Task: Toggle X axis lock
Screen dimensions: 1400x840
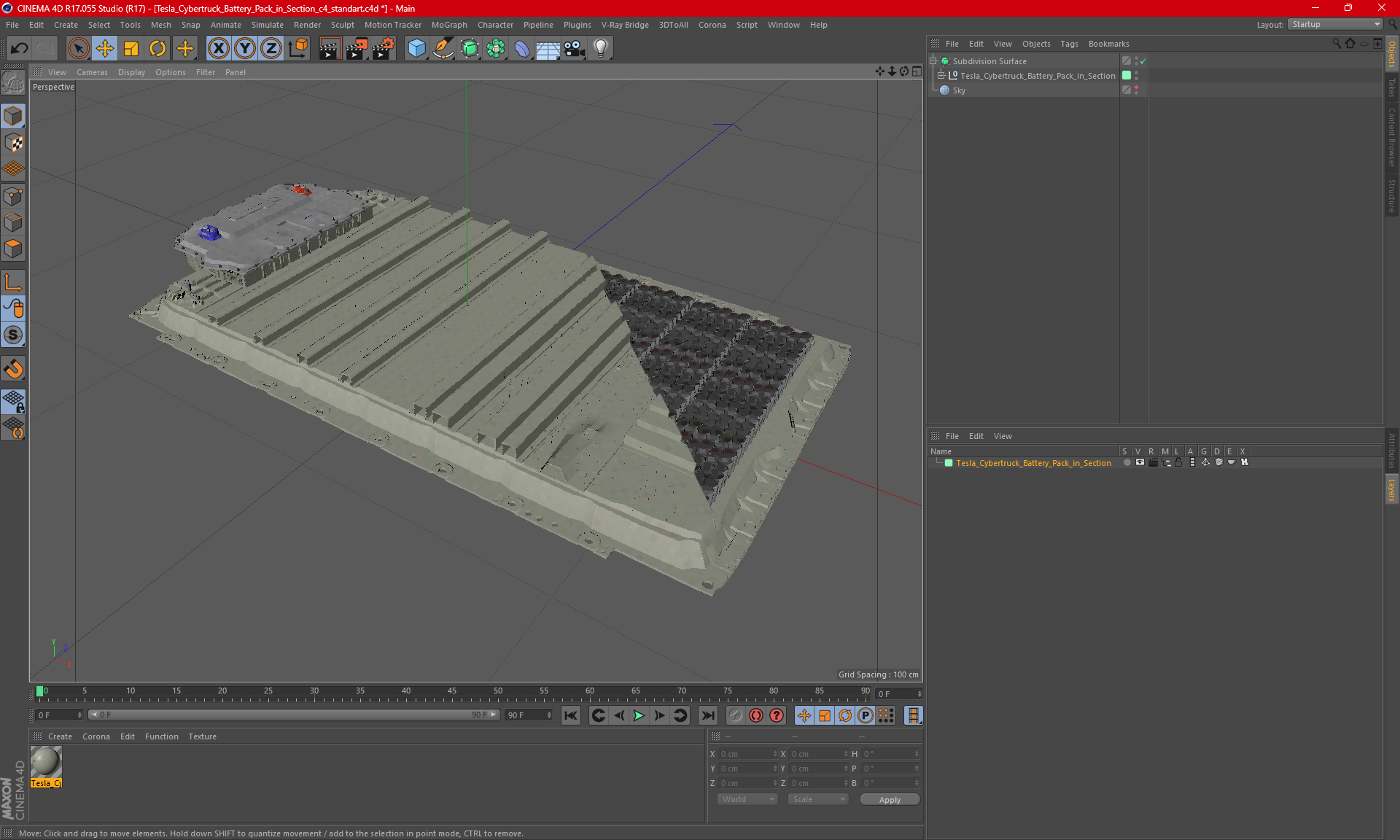Action: (218, 49)
